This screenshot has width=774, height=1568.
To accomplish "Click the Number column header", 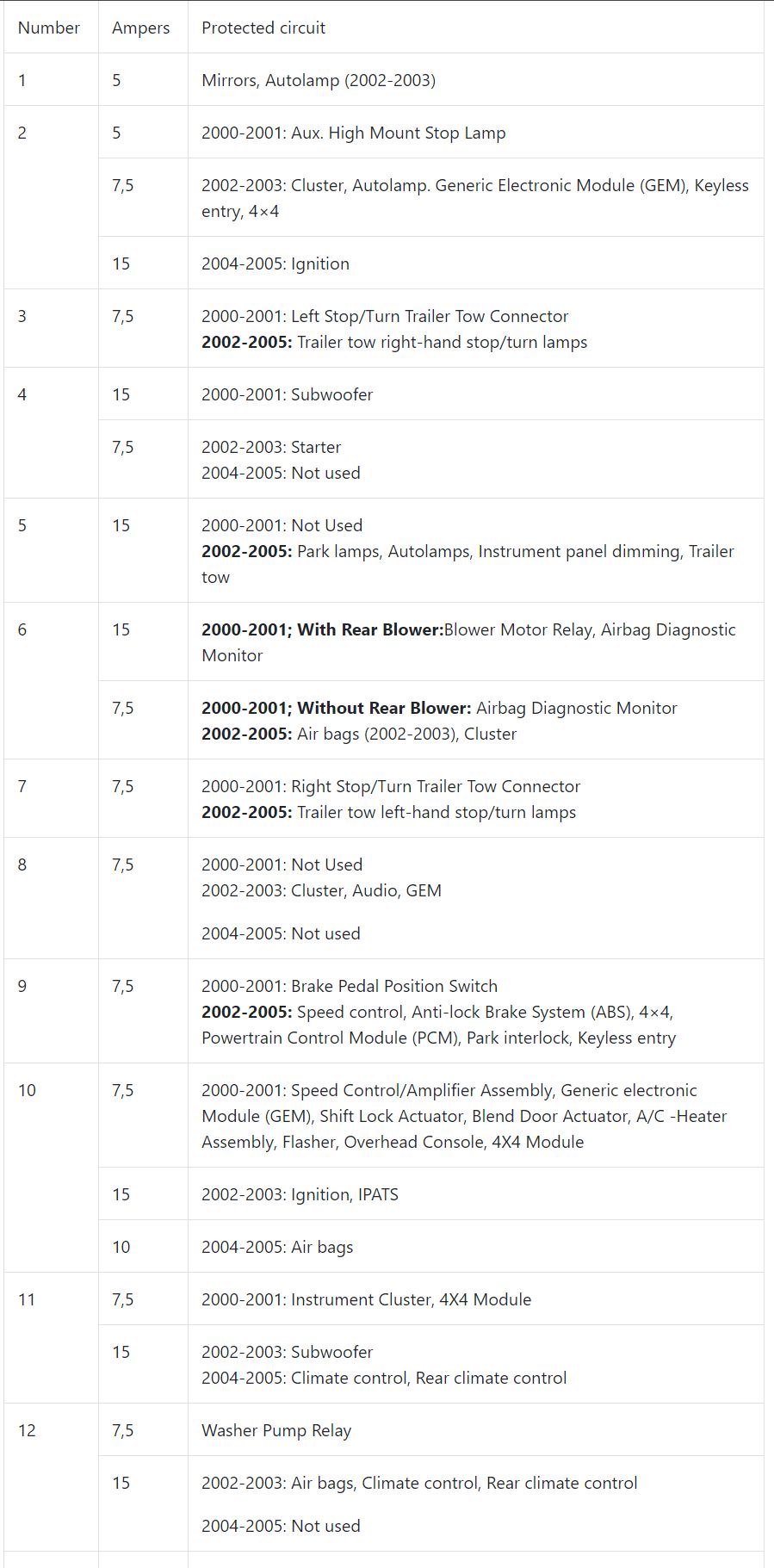I will pyautogui.click(x=49, y=28).
